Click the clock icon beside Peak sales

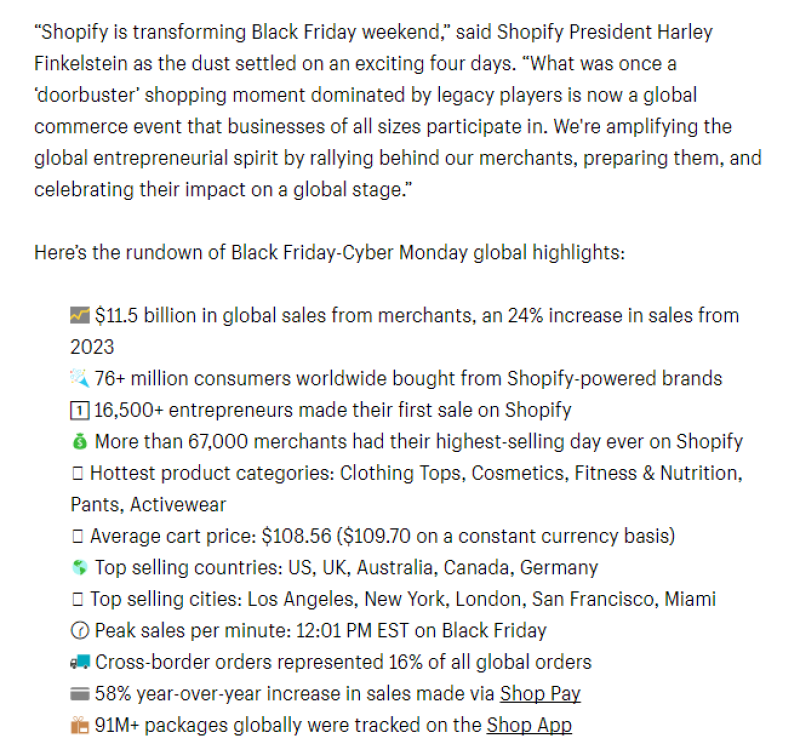80,631
